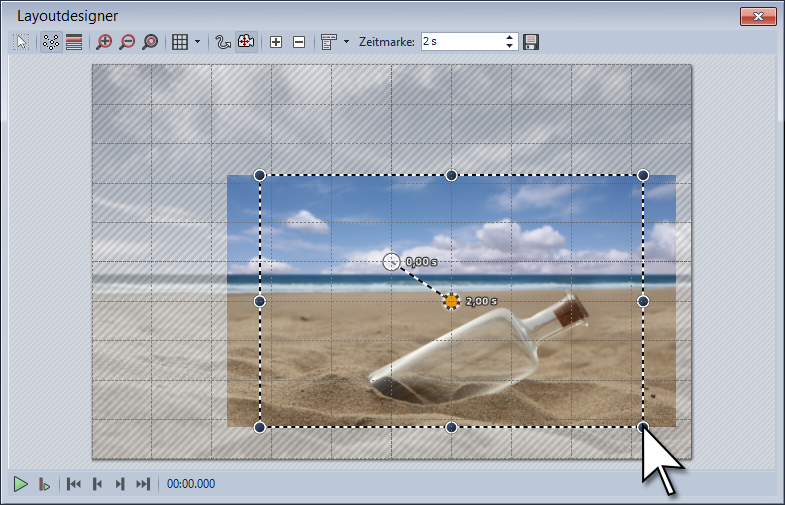This screenshot has width=785, height=505.
Task: Expand the alignment options dropdown arrow
Action: pyautogui.click(x=346, y=42)
